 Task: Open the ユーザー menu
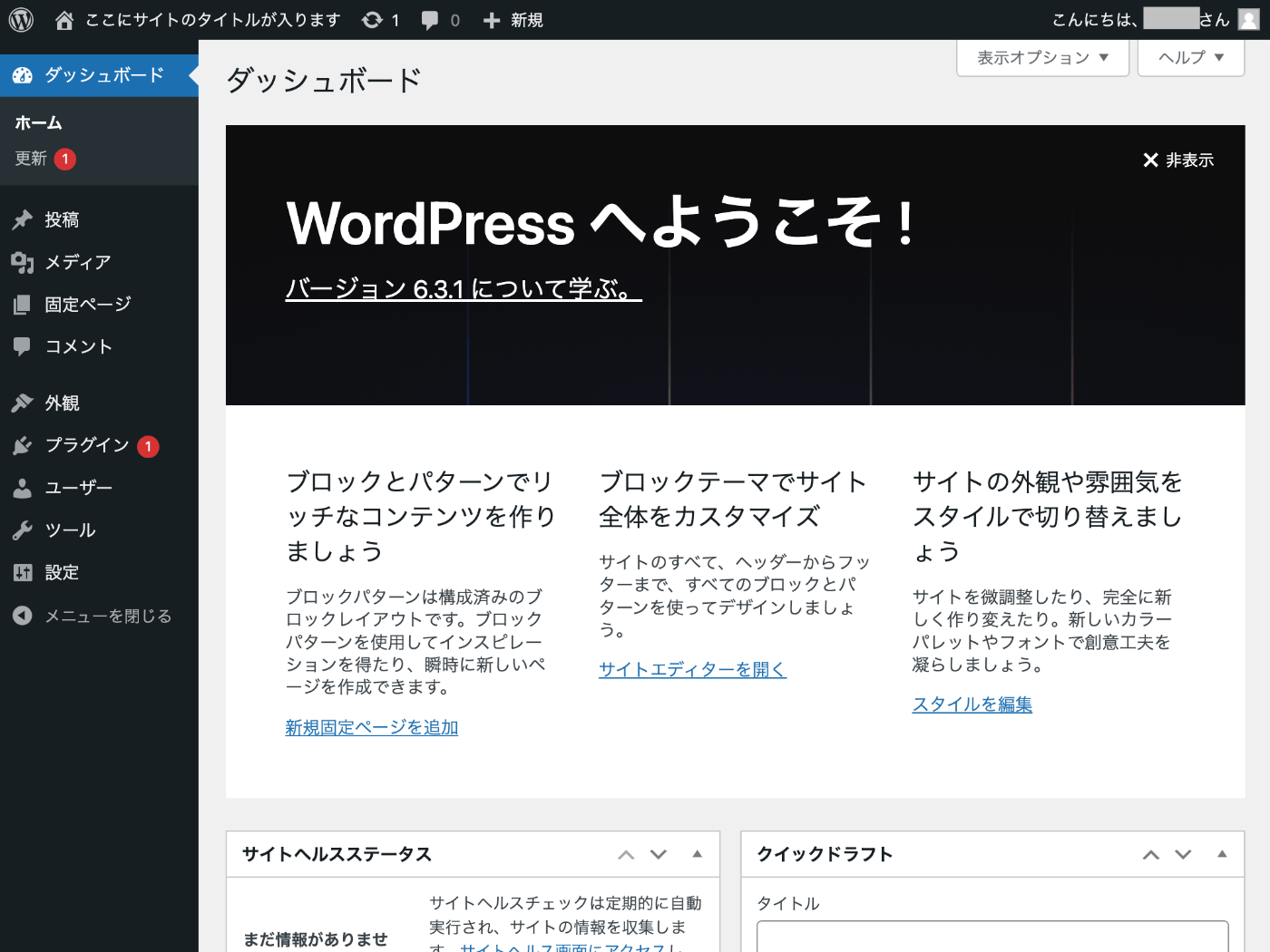tap(99, 488)
